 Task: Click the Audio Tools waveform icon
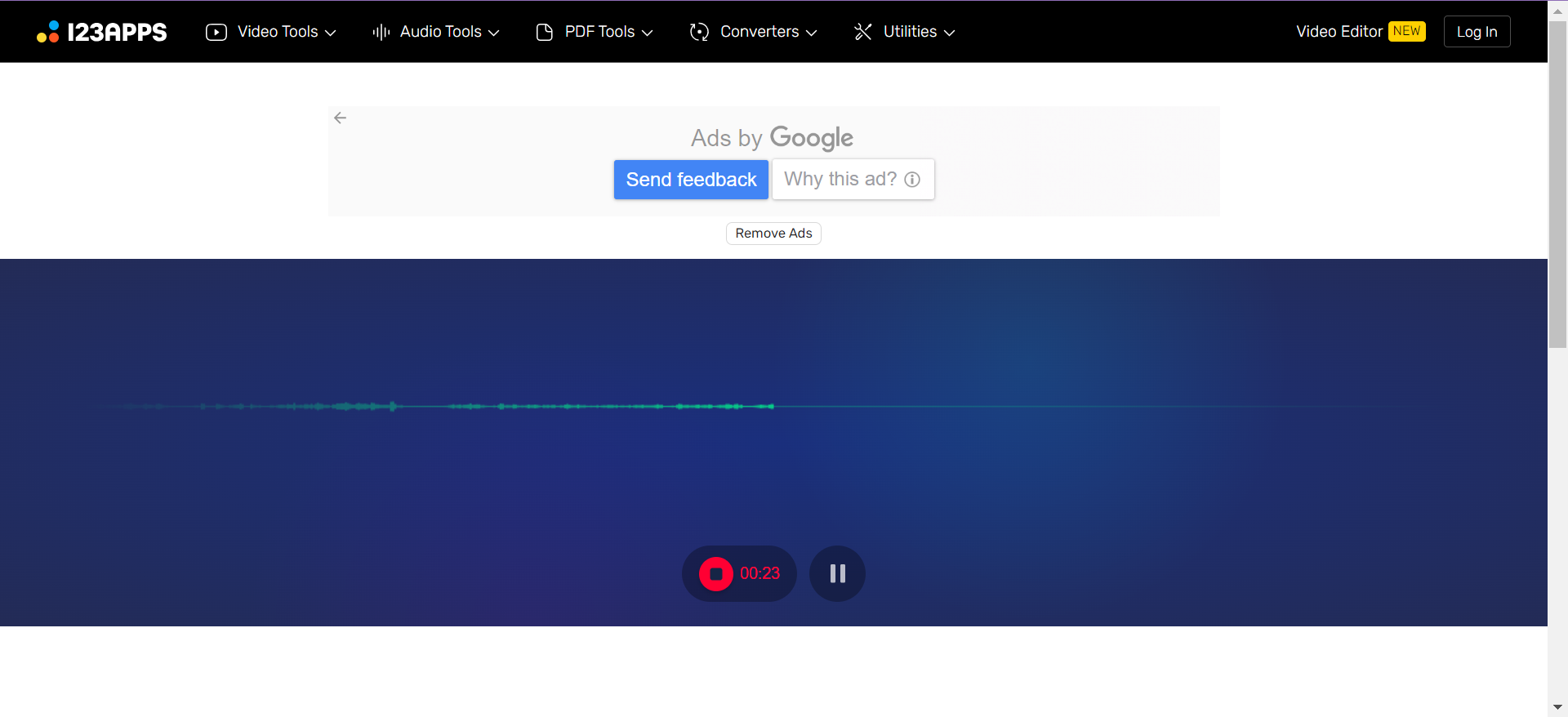[x=381, y=32]
